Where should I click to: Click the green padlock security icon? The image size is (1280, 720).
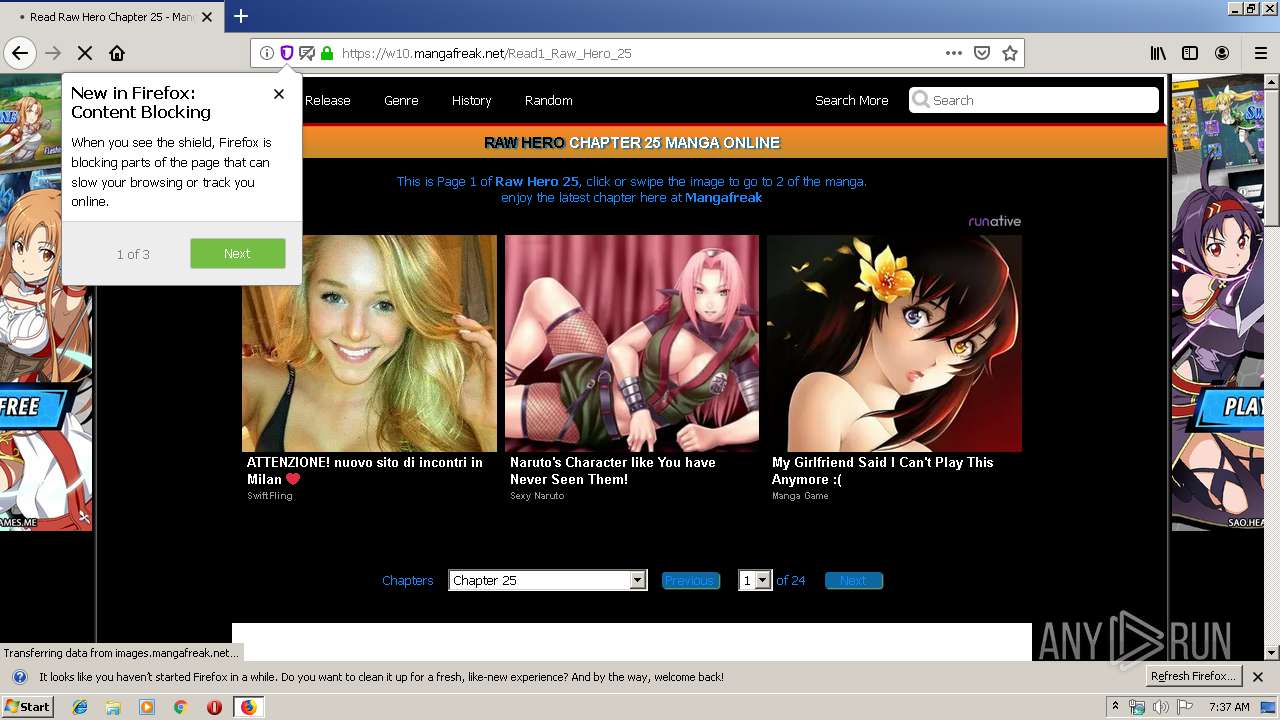pos(326,53)
